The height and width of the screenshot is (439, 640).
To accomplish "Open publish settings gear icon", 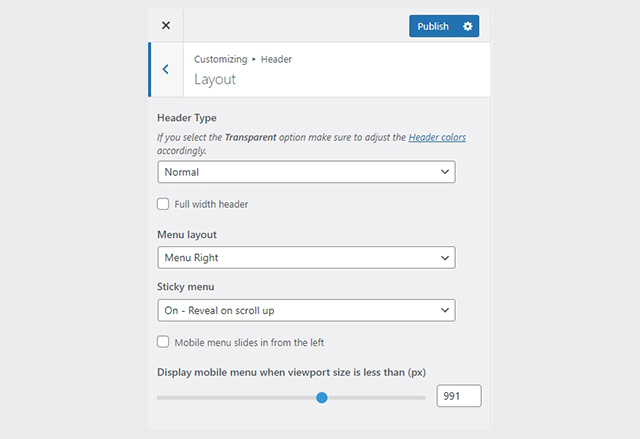I will coord(468,26).
